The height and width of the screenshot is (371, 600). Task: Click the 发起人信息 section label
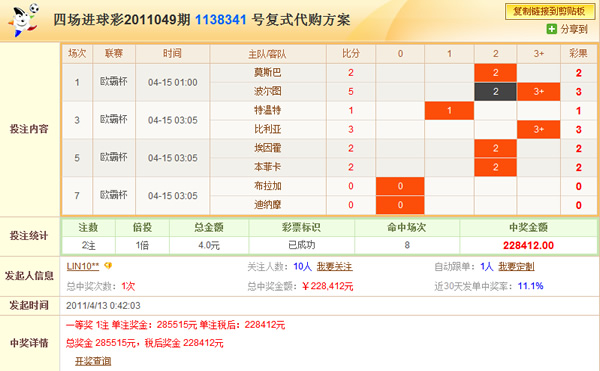[x=29, y=276]
